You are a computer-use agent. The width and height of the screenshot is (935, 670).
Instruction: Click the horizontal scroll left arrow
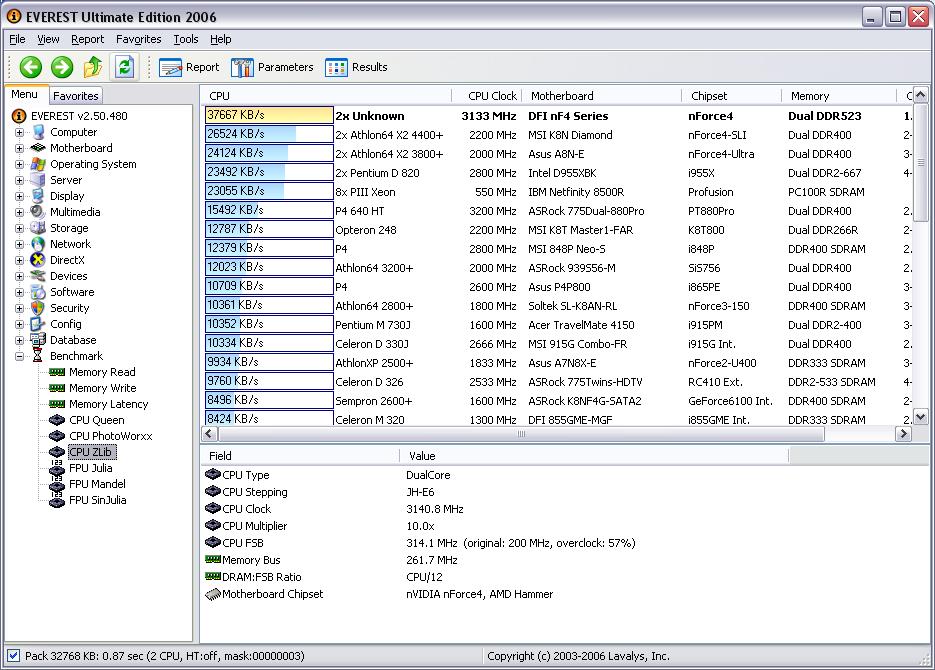point(209,434)
